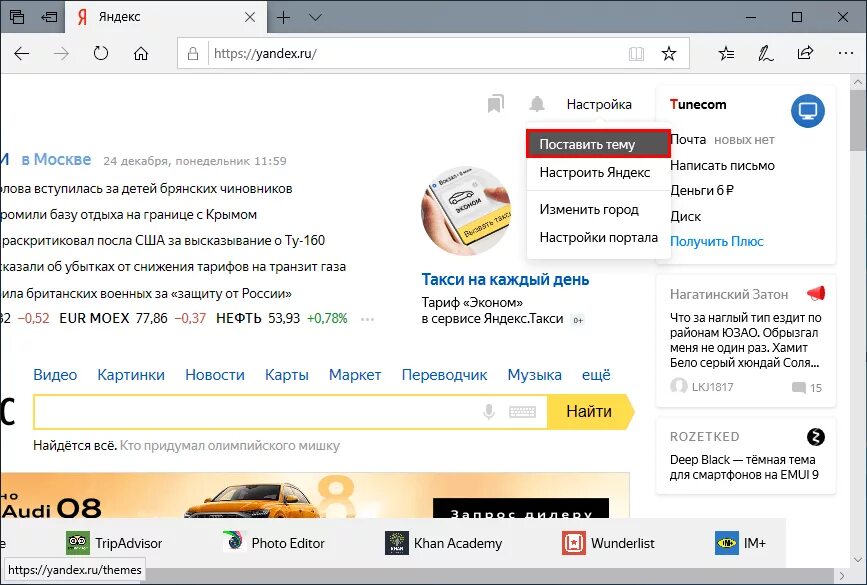Click the taxi app round thumbnail
This screenshot has height=585, width=867.
(x=466, y=211)
